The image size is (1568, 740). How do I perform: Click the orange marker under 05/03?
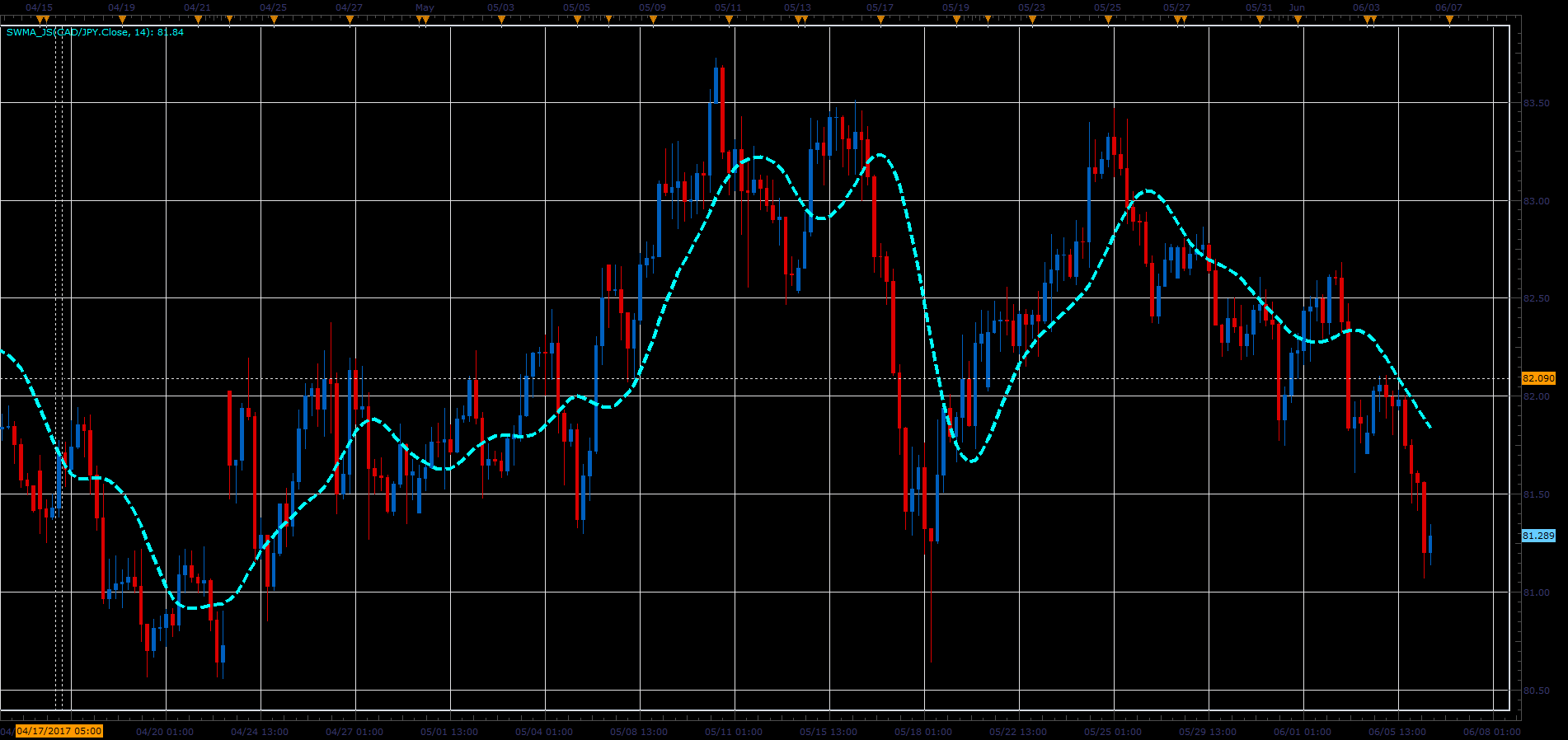[501, 20]
